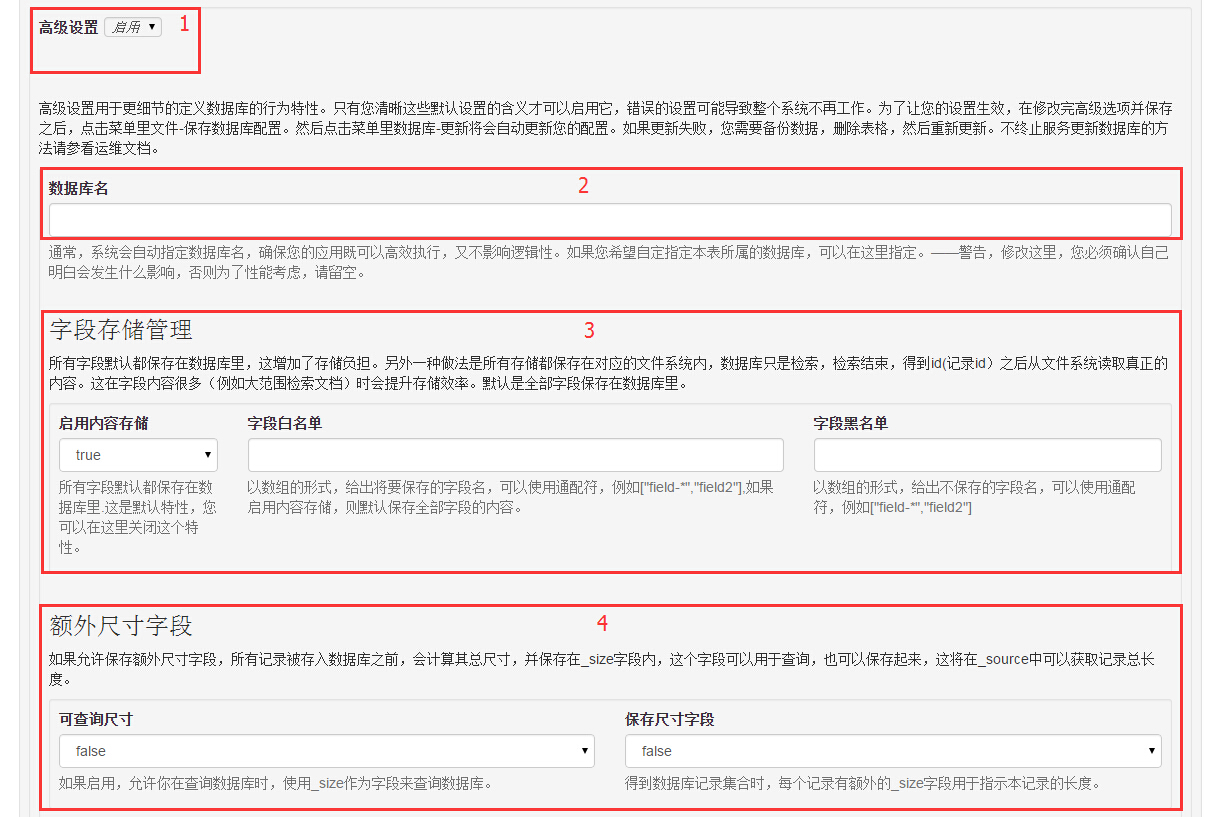Click the 启用内容存储 field label
The height and width of the screenshot is (817, 1221).
(103, 424)
